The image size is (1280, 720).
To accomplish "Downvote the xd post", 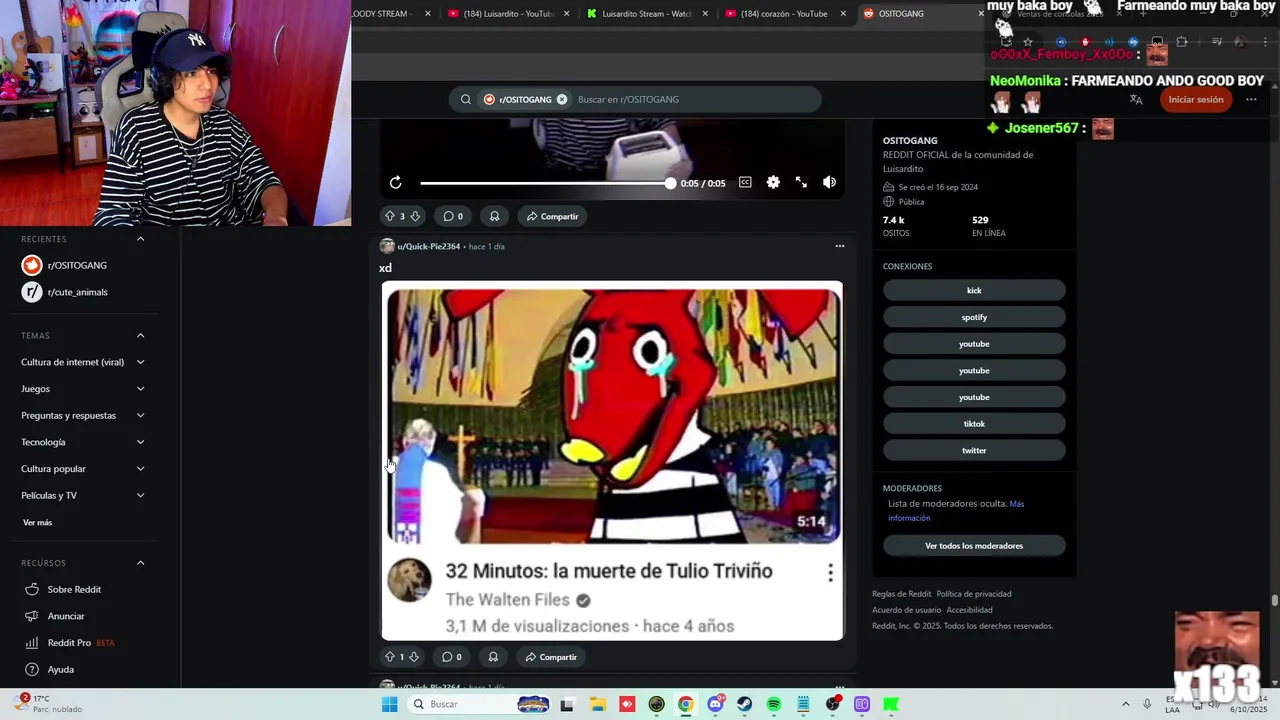I will [x=414, y=657].
